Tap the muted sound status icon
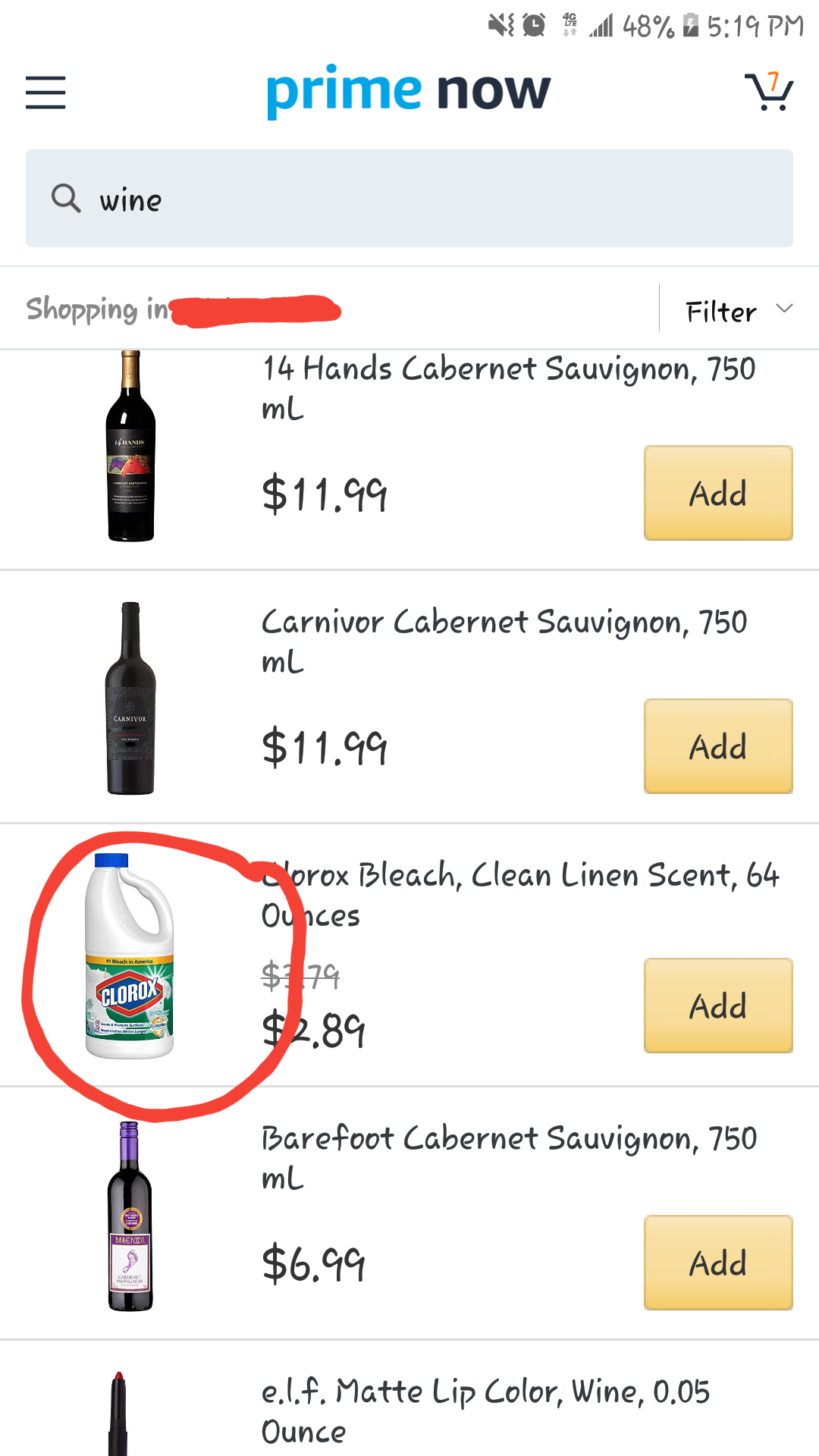 (x=500, y=26)
